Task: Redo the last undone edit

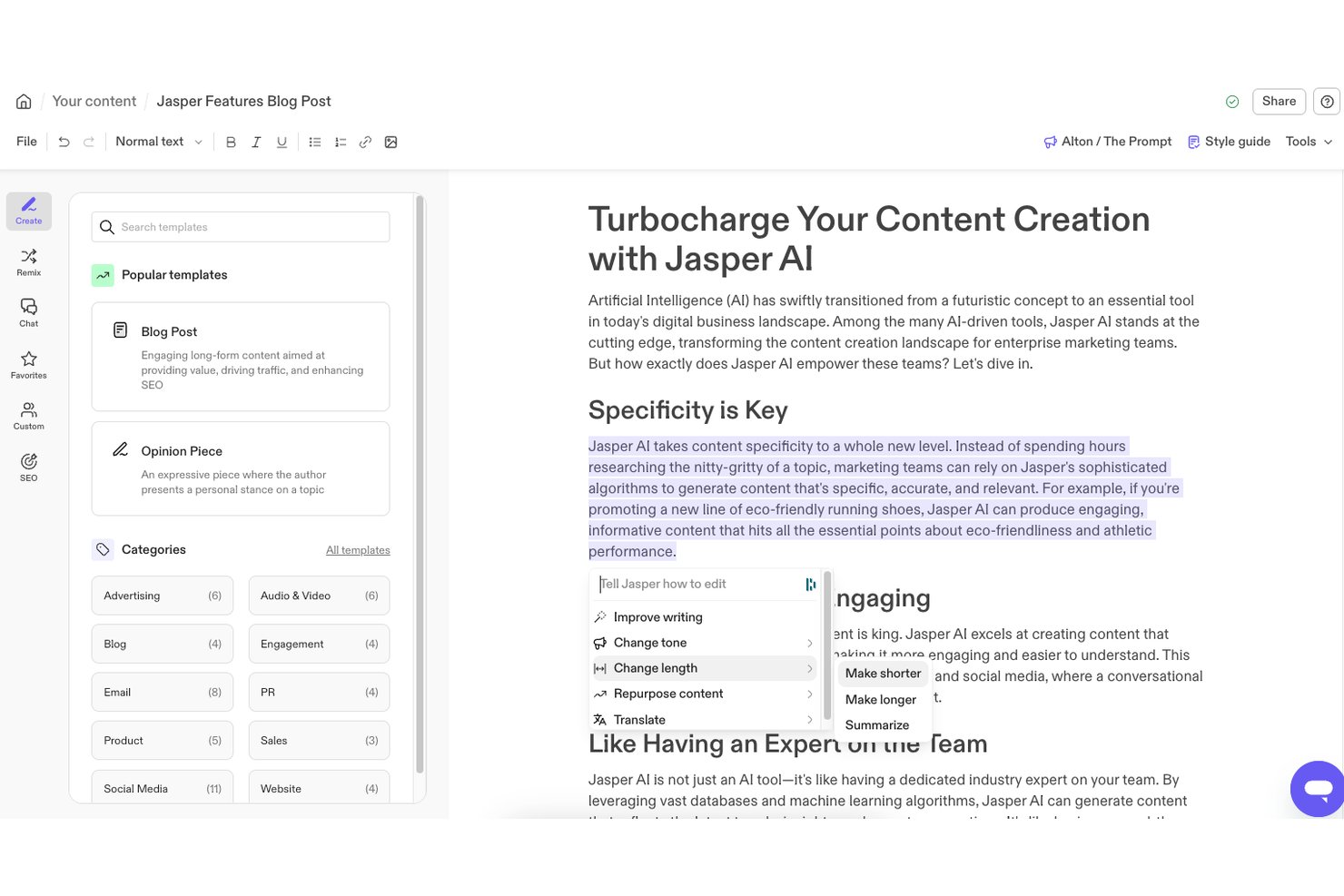Action: [89, 142]
